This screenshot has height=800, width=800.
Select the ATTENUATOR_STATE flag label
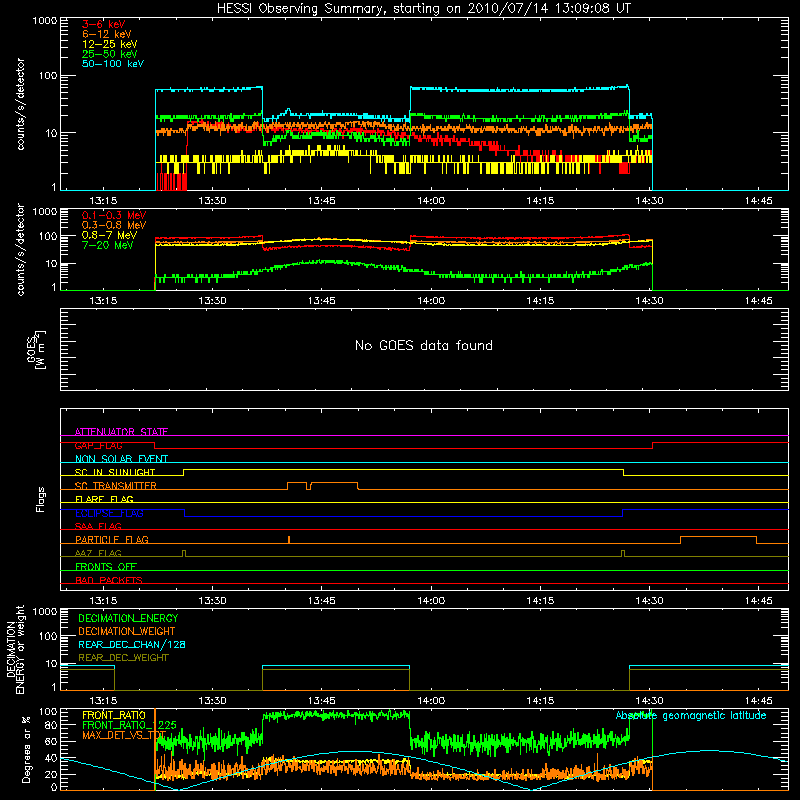click(121, 432)
